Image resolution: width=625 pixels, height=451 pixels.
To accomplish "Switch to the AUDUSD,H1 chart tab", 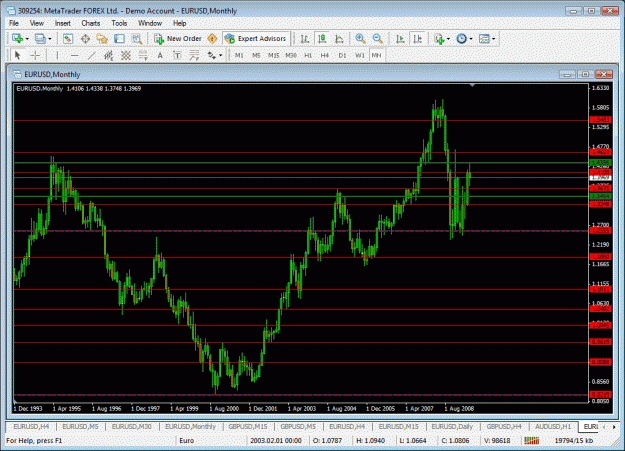I will [553, 426].
